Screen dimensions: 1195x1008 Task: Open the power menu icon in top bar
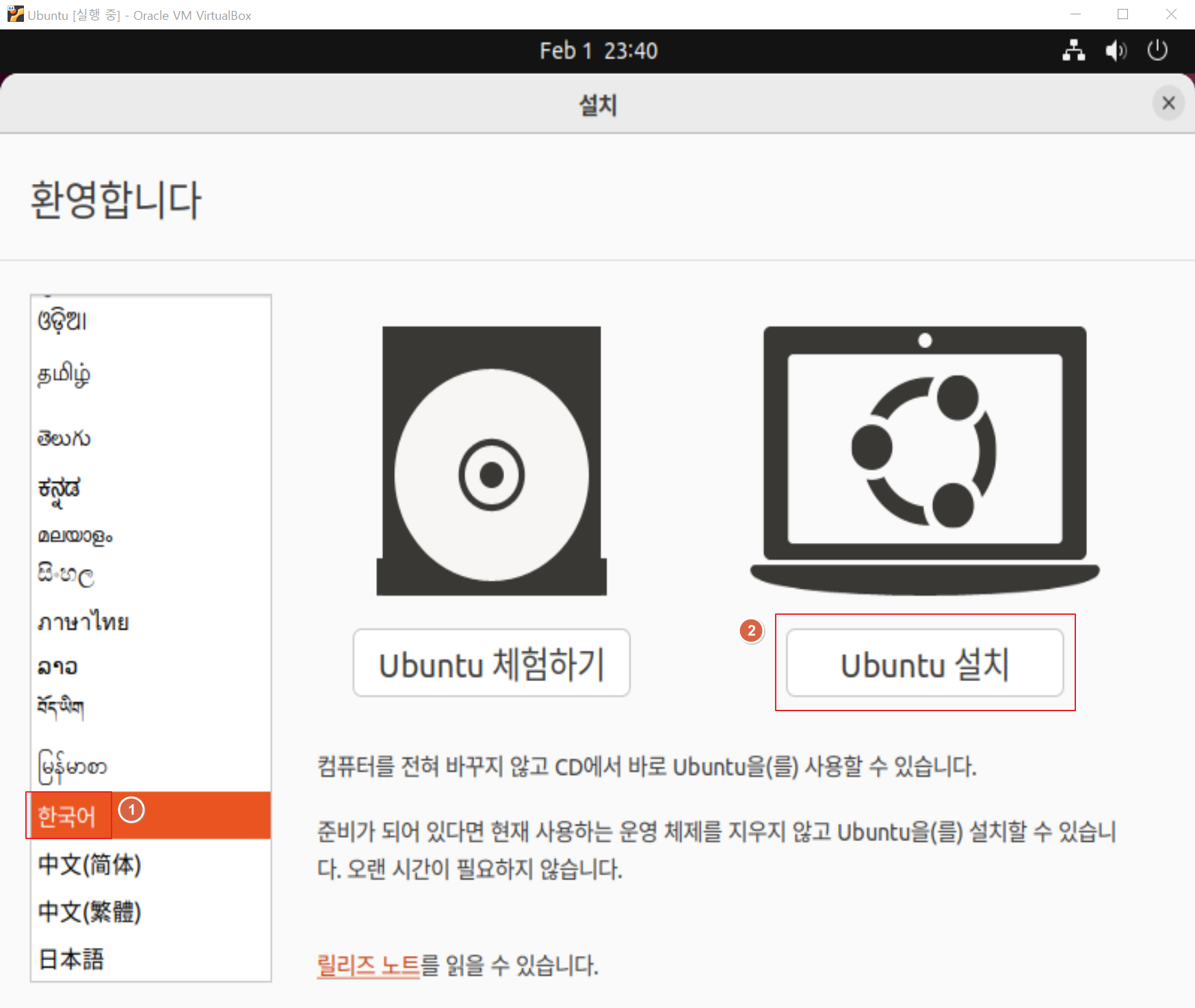[x=1157, y=51]
